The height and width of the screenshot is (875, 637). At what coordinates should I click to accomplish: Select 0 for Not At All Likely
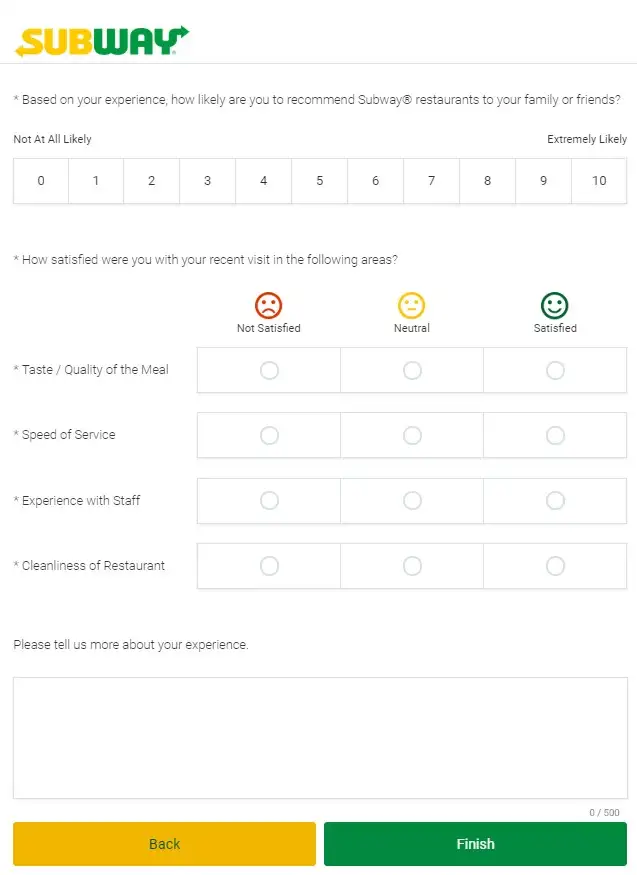point(40,181)
